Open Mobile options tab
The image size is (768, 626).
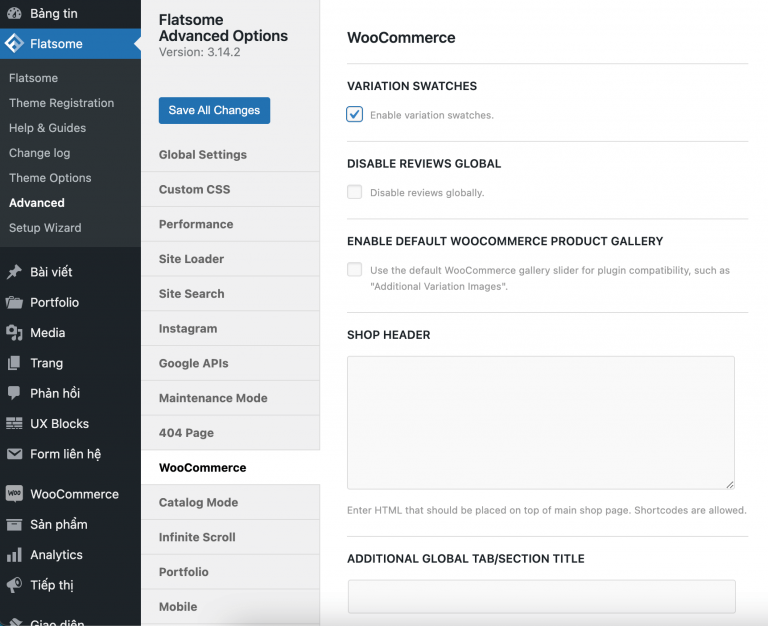click(230, 607)
